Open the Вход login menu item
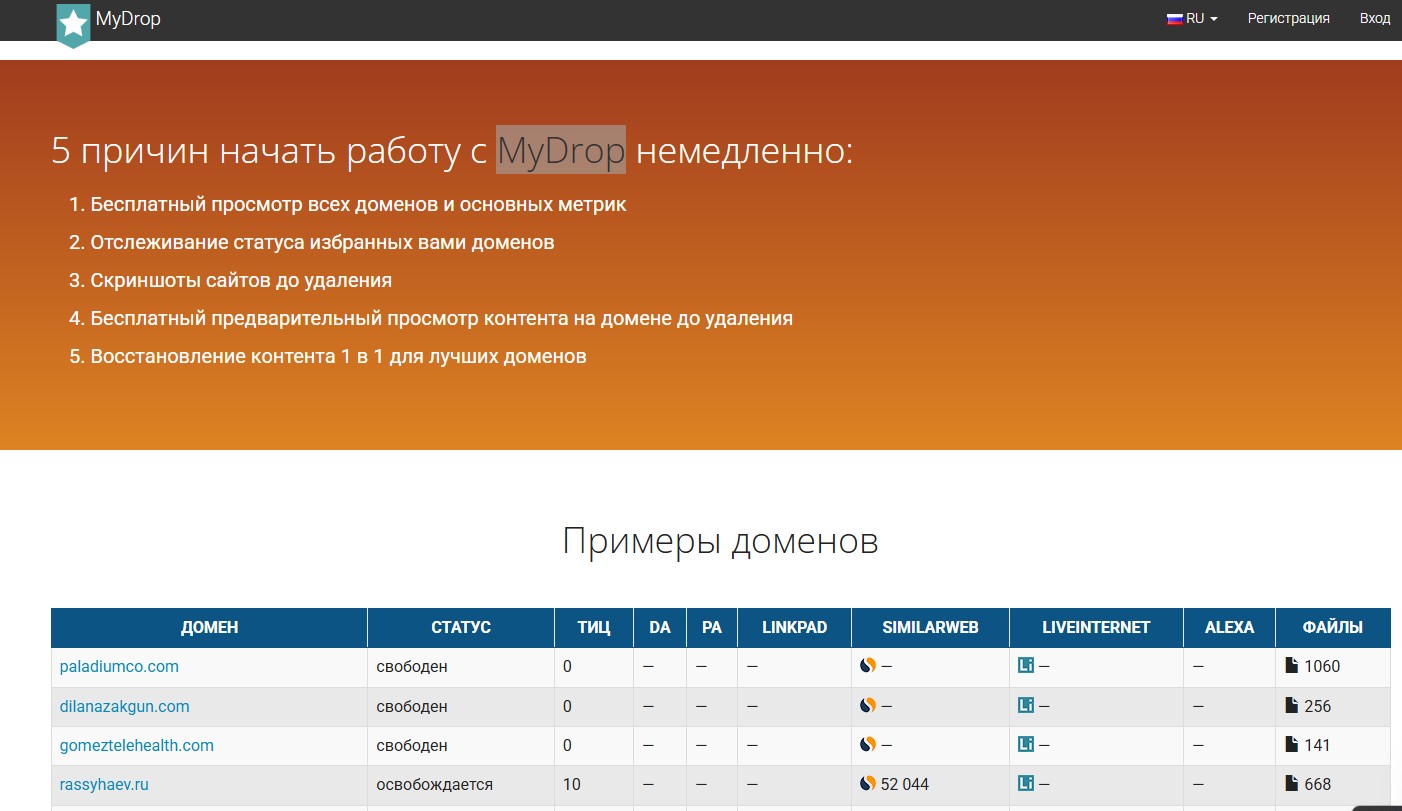The width and height of the screenshot is (1402, 811). pos(1375,19)
